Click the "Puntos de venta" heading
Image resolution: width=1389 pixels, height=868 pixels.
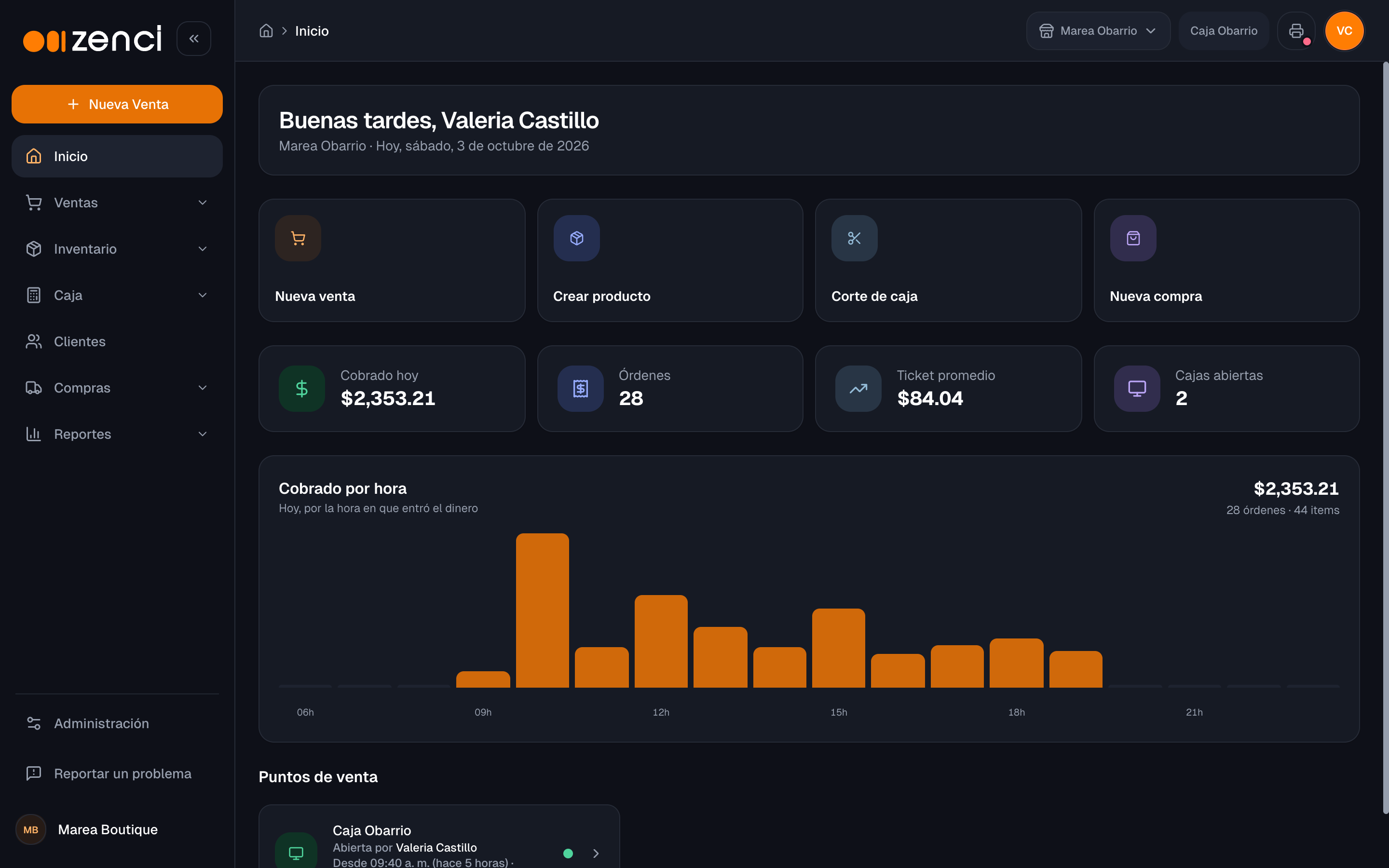pyautogui.click(x=318, y=777)
